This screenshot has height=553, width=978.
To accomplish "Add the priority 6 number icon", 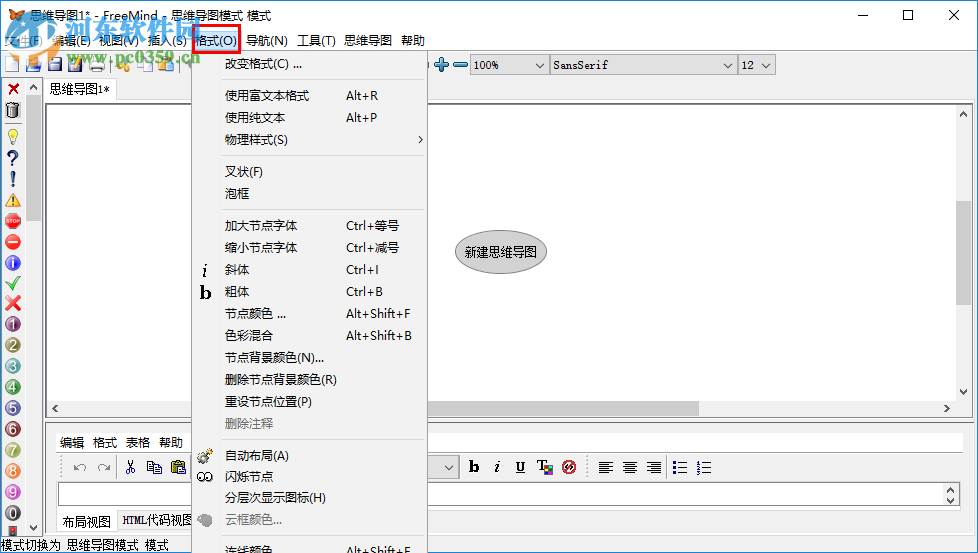I will pos(13,429).
